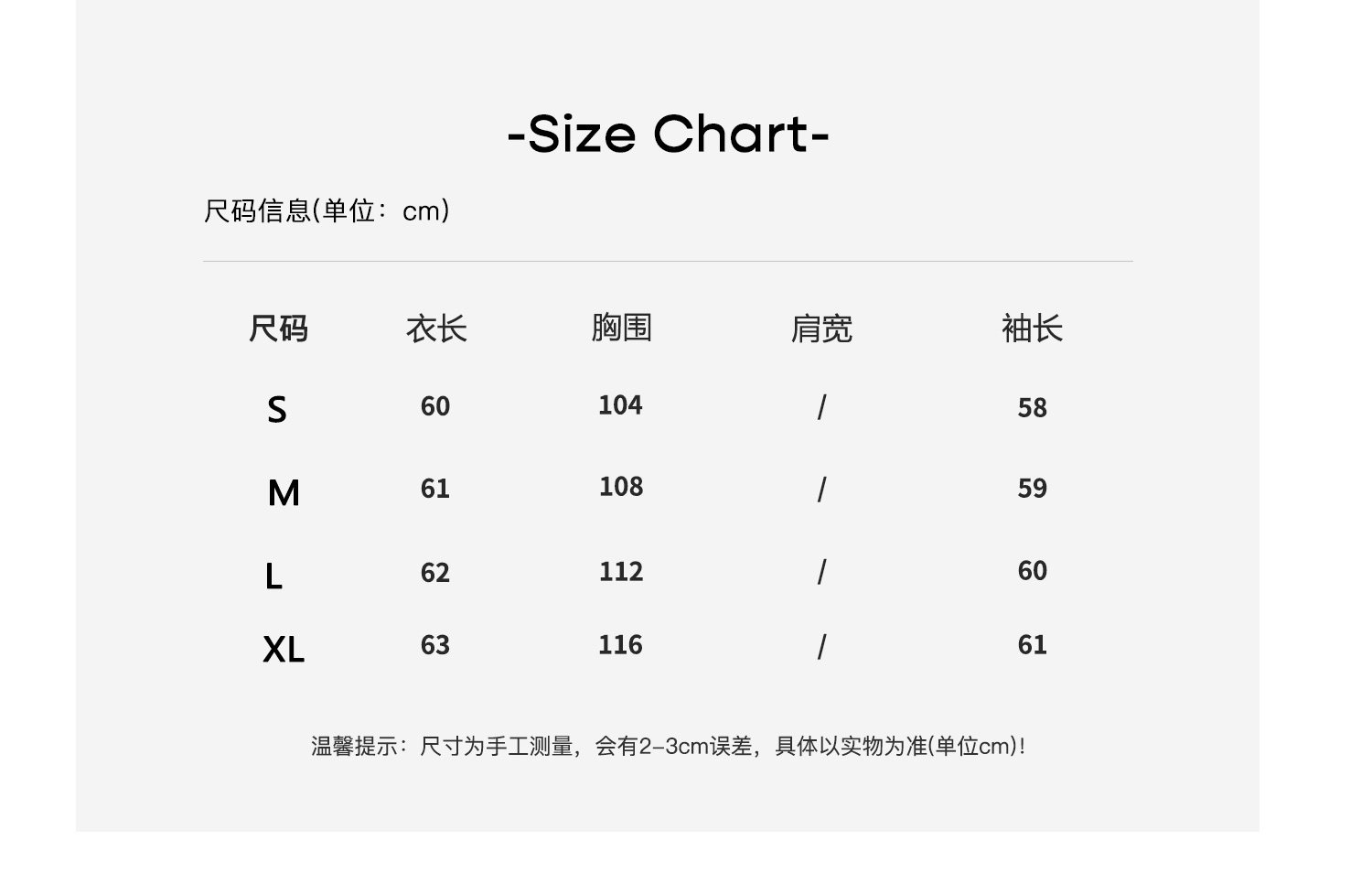This screenshot has height=894, width=1372.
Task: Click garment length value 62
Action: pyautogui.click(x=435, y=573)
